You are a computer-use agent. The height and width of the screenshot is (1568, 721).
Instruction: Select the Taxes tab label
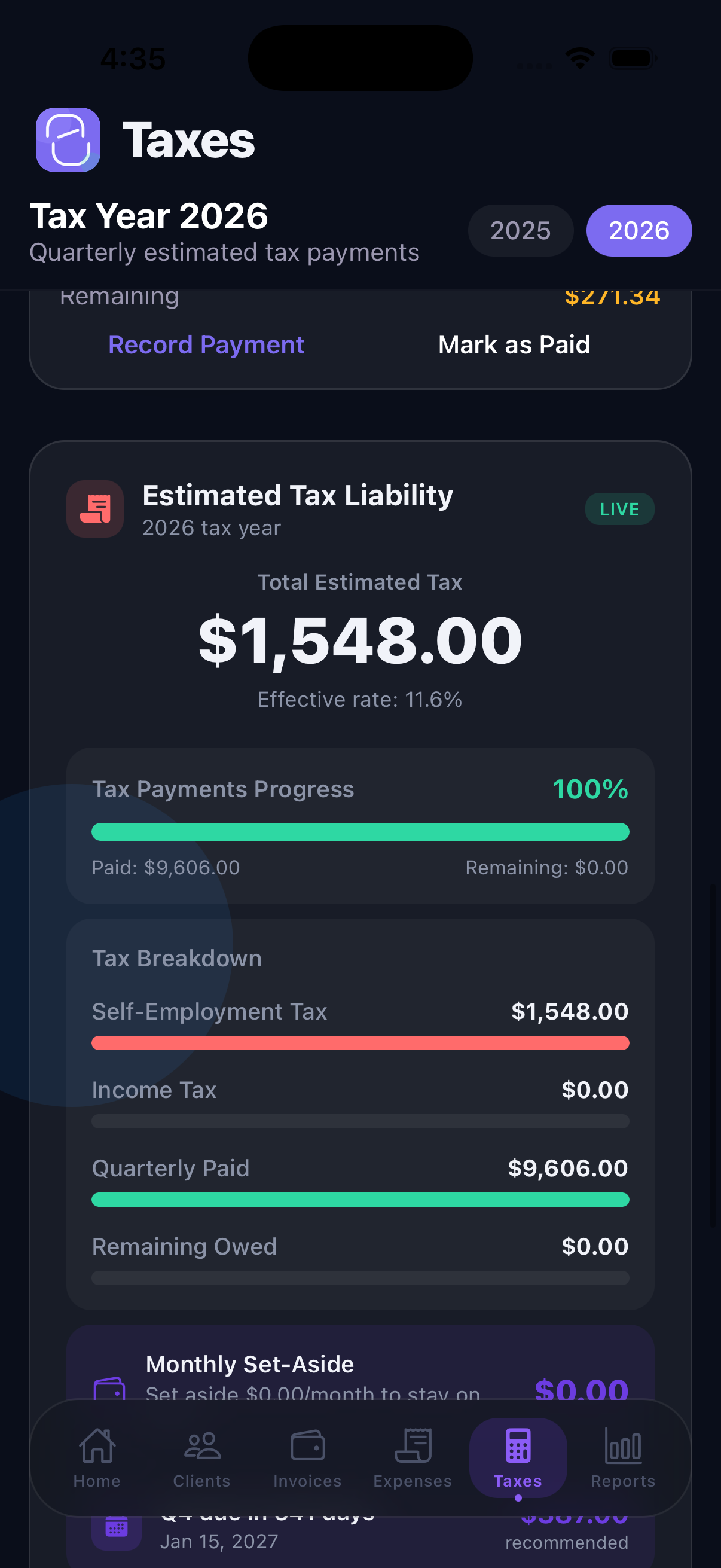click(x=518, y=1481)
